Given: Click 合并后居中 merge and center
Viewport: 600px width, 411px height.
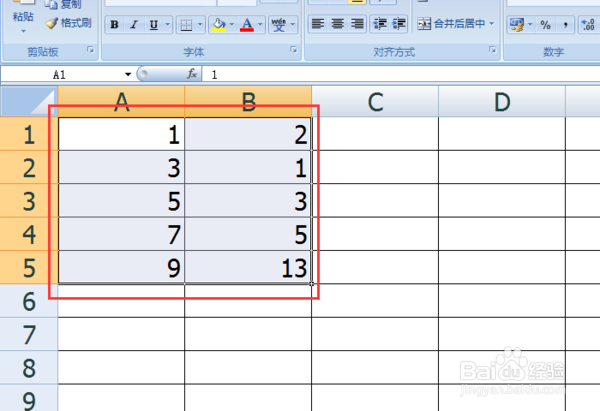Looking at the screenshot, I should tap(451, 24).
